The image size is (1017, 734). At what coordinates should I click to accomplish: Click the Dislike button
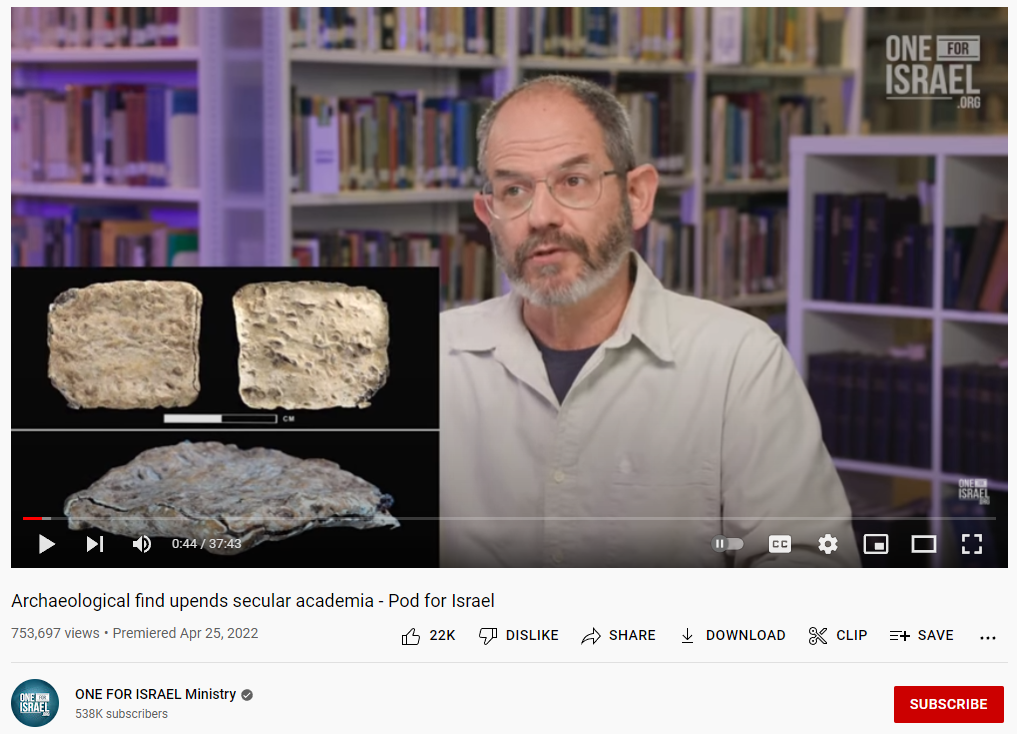pos(518,635)
